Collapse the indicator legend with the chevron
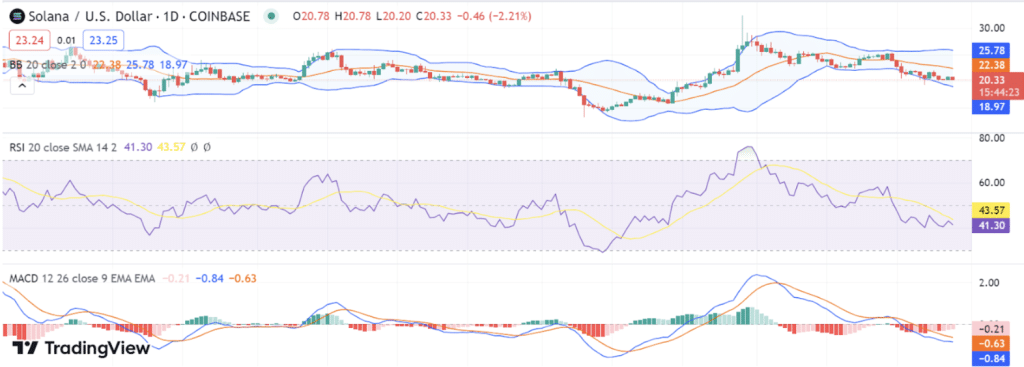The image size is (1024, 367). pos(22,85)
